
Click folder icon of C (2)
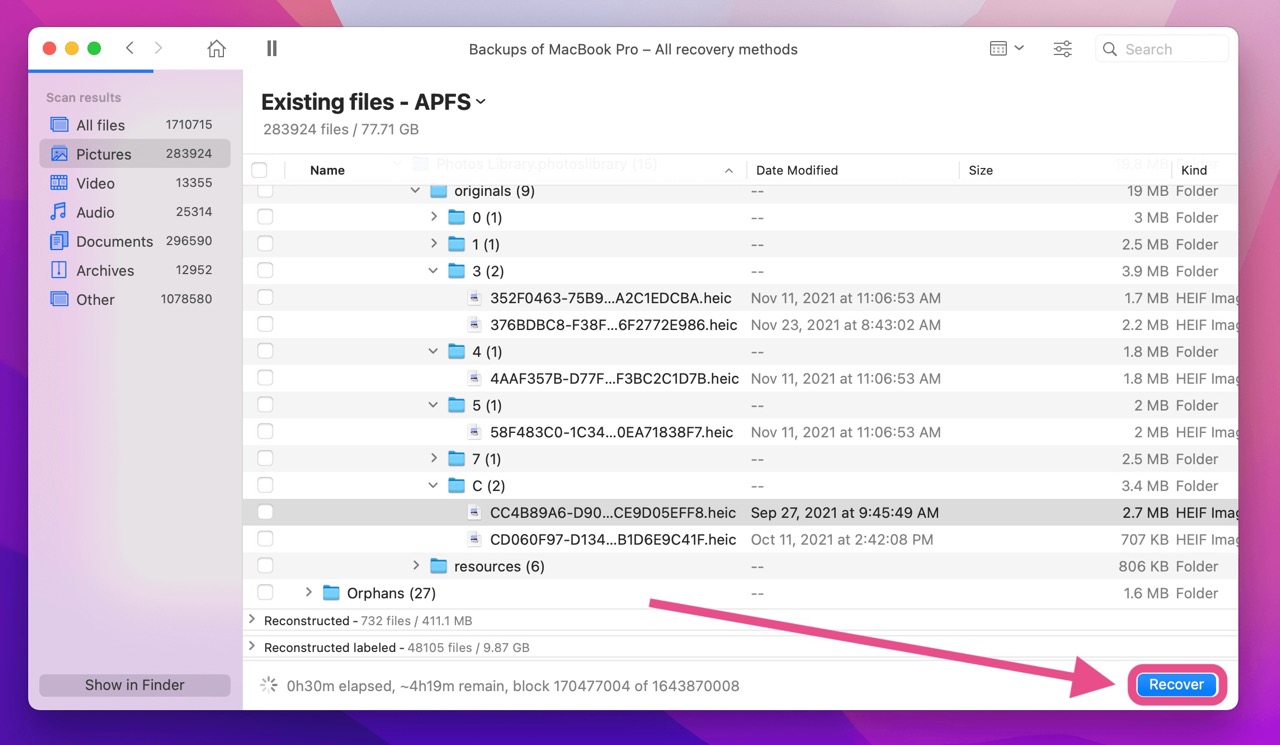click(456, 486)
